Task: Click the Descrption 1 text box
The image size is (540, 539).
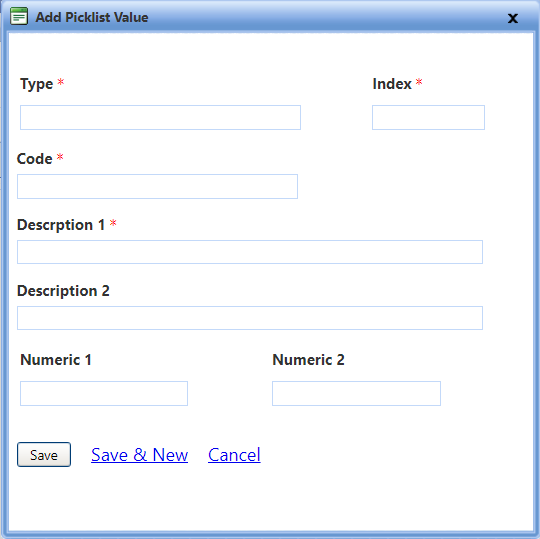Action: click(250, 252)
